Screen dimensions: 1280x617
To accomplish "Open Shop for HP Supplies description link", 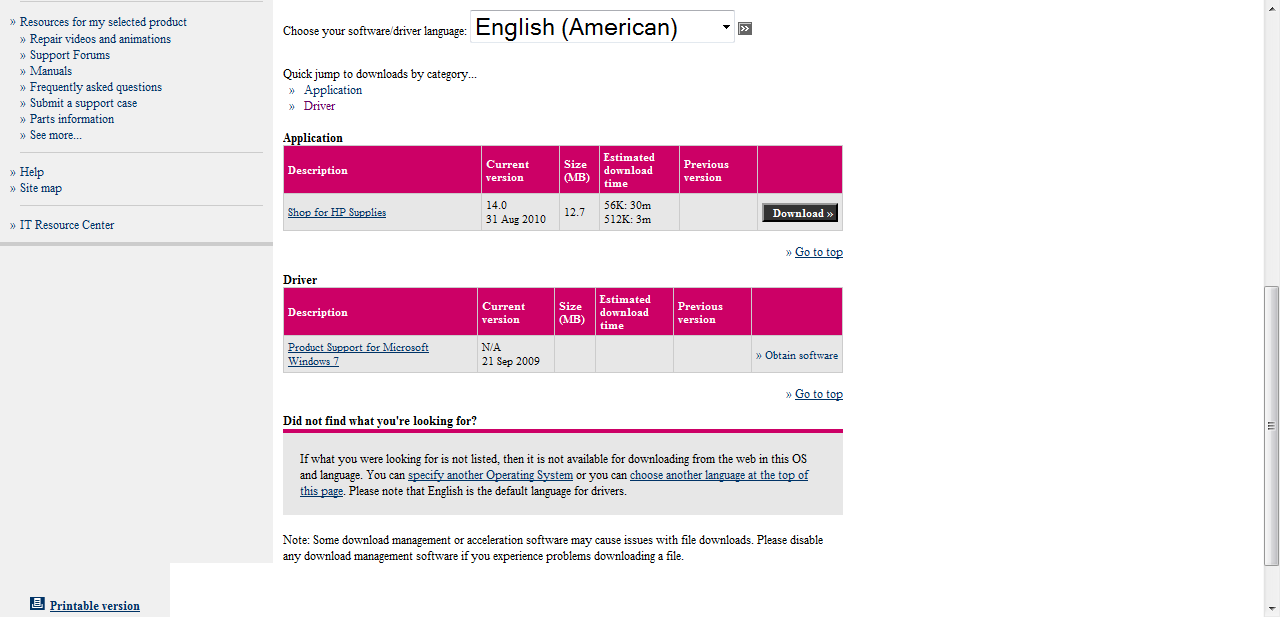I will point(336,213).
